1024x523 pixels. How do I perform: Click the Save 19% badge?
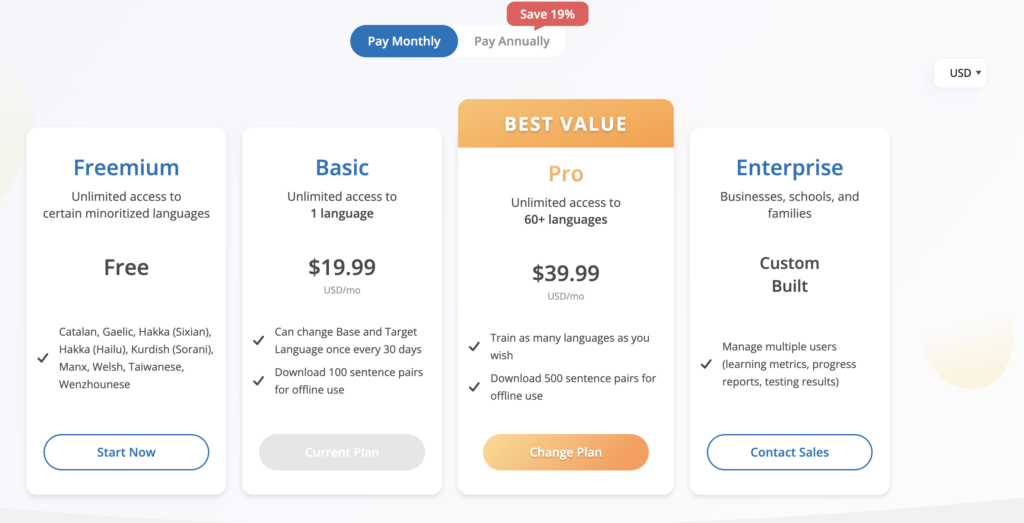(x=547, y=14)
